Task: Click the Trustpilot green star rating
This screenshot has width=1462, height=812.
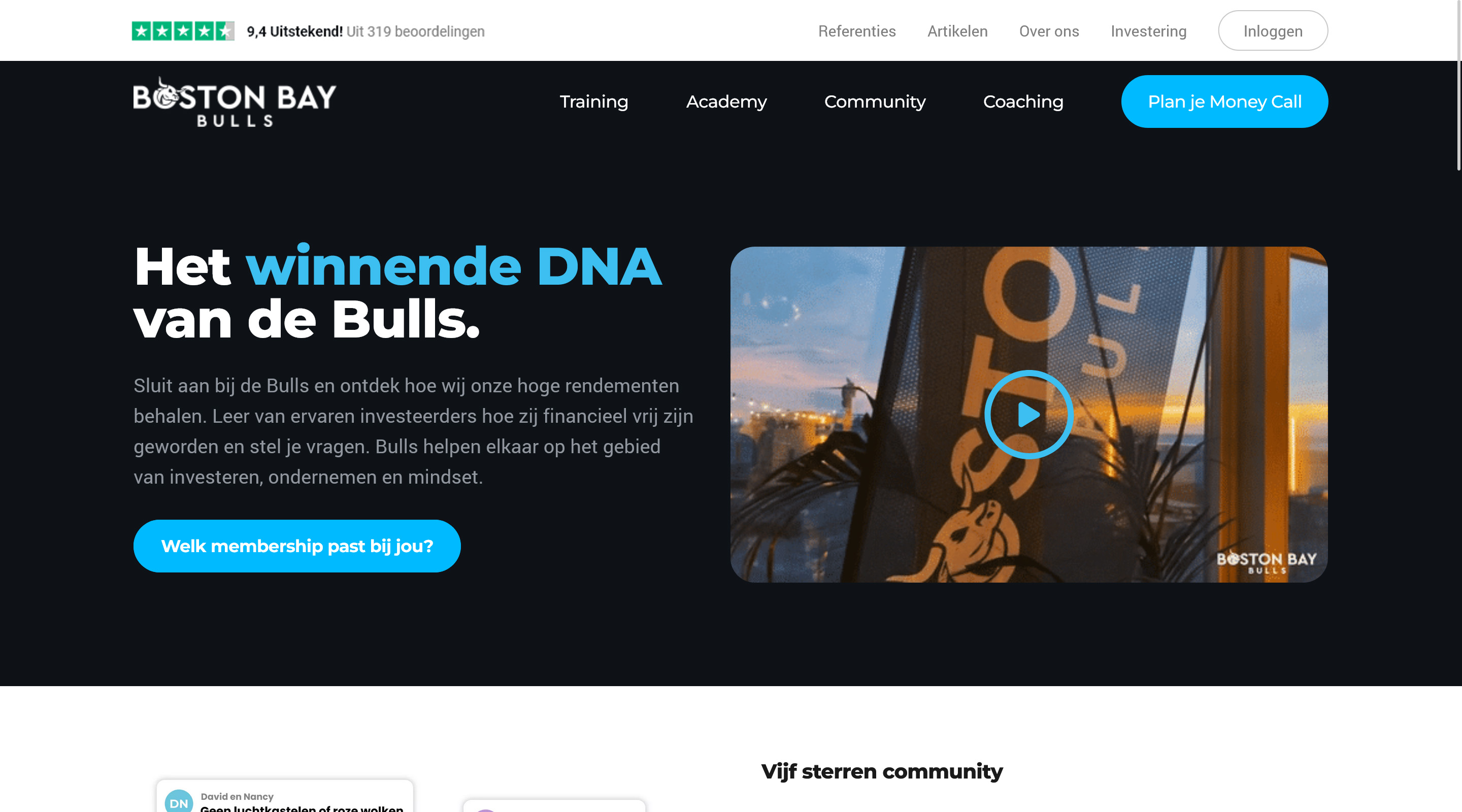Action: point(183,30)
